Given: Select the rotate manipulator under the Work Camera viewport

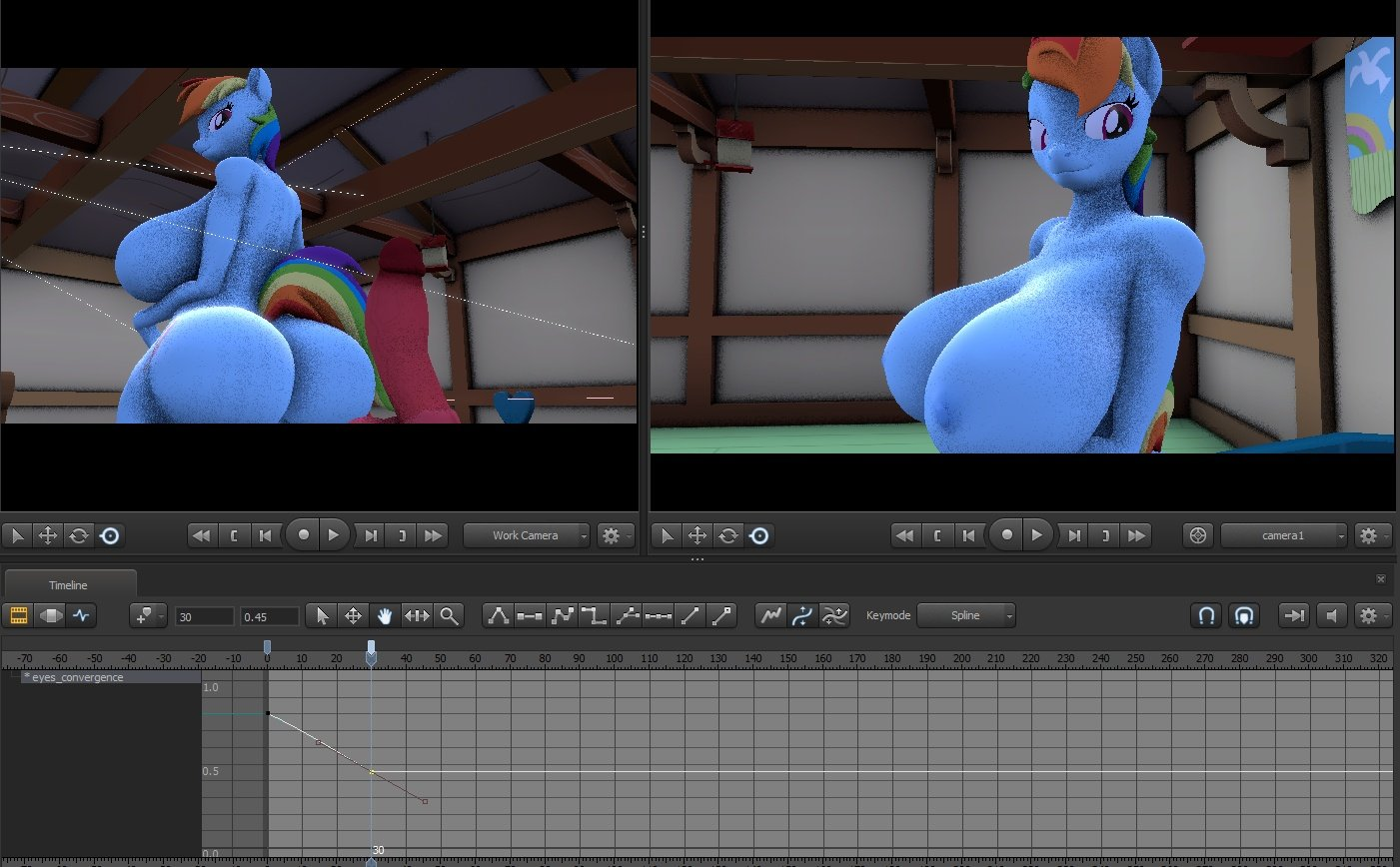Looking at the screenshot, I should coord(79,536).
